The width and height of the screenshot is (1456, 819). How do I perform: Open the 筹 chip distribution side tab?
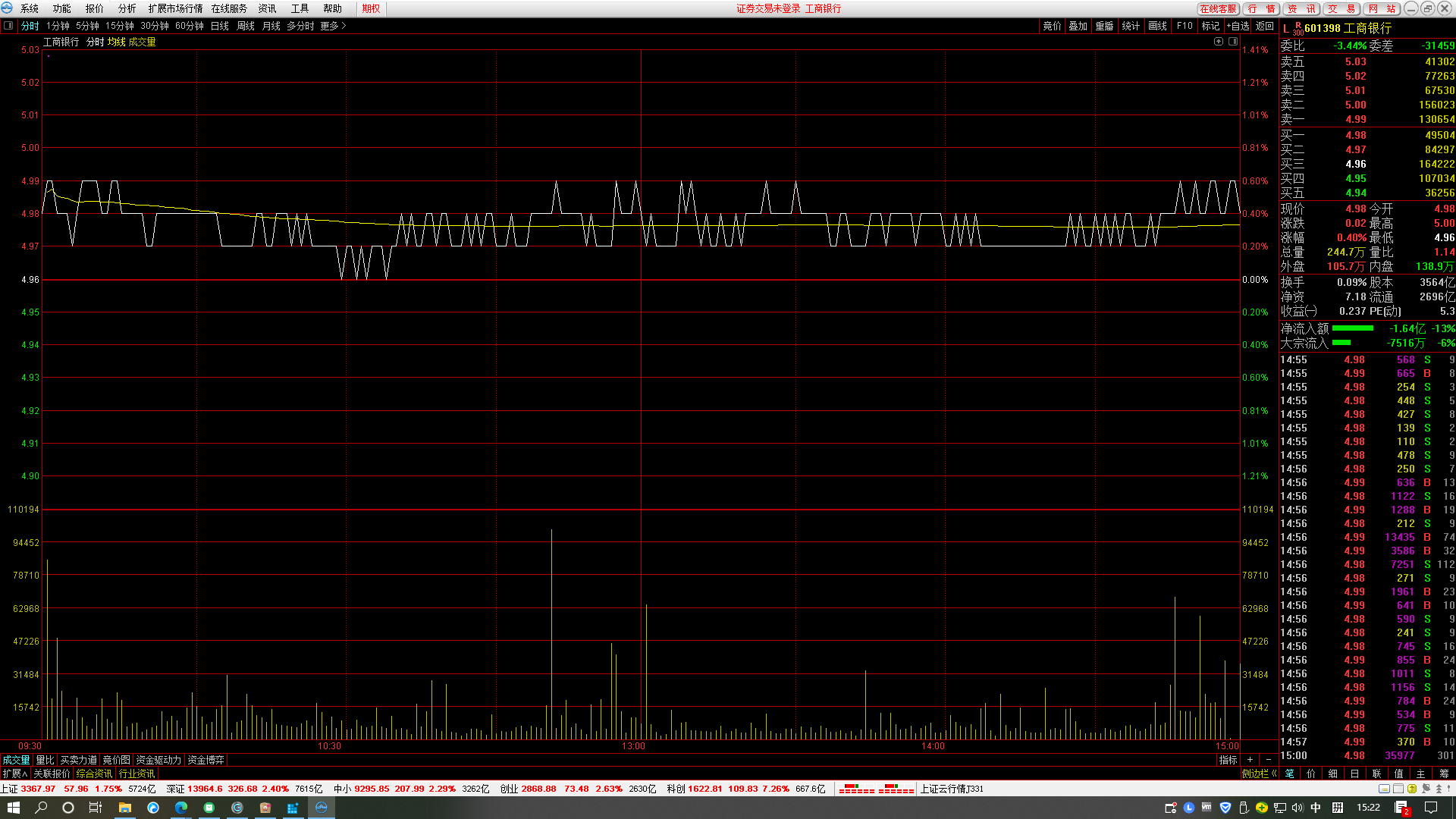tap(1444, 773)
